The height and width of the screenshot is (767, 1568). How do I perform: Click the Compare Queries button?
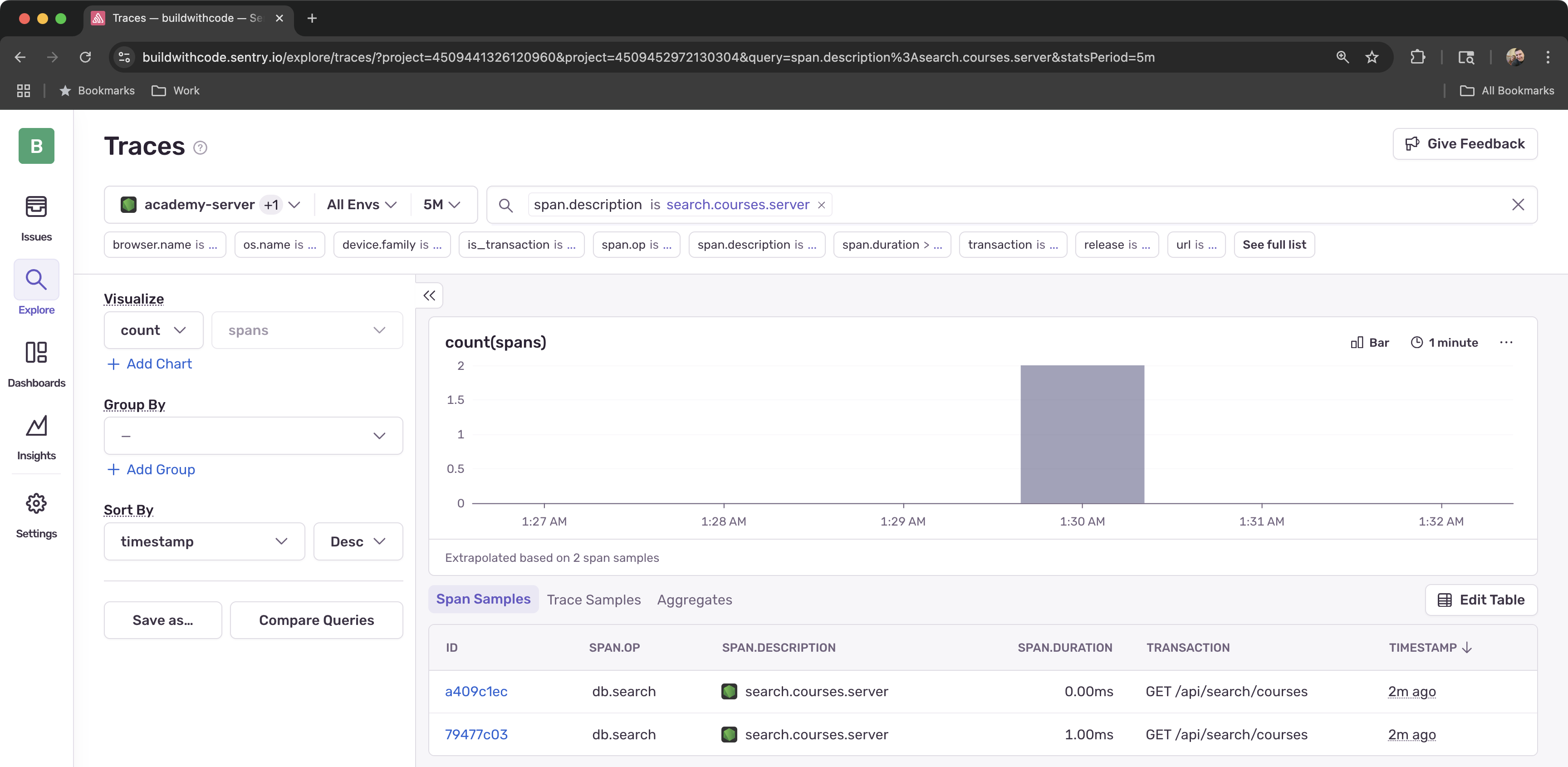[x=316, y=619]
